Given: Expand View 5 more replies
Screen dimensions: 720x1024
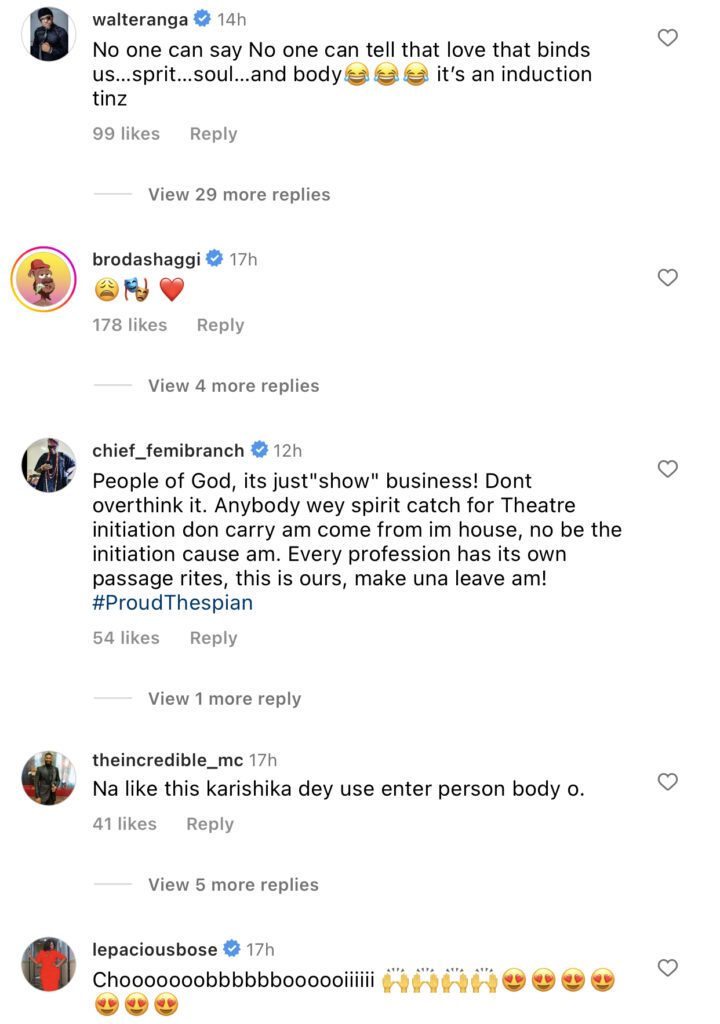Looking at the screenshot, I should click(x=233, y=884).
